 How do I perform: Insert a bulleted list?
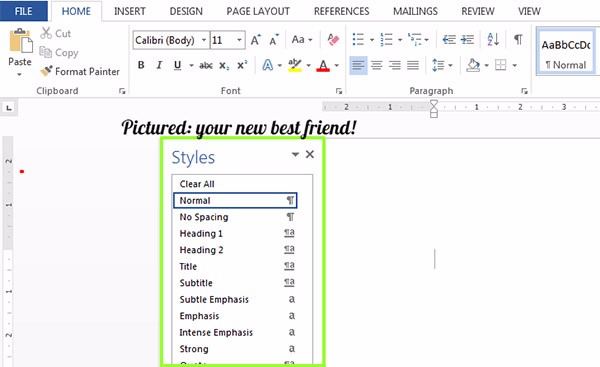pyautogui.click(x=358, y=39)
